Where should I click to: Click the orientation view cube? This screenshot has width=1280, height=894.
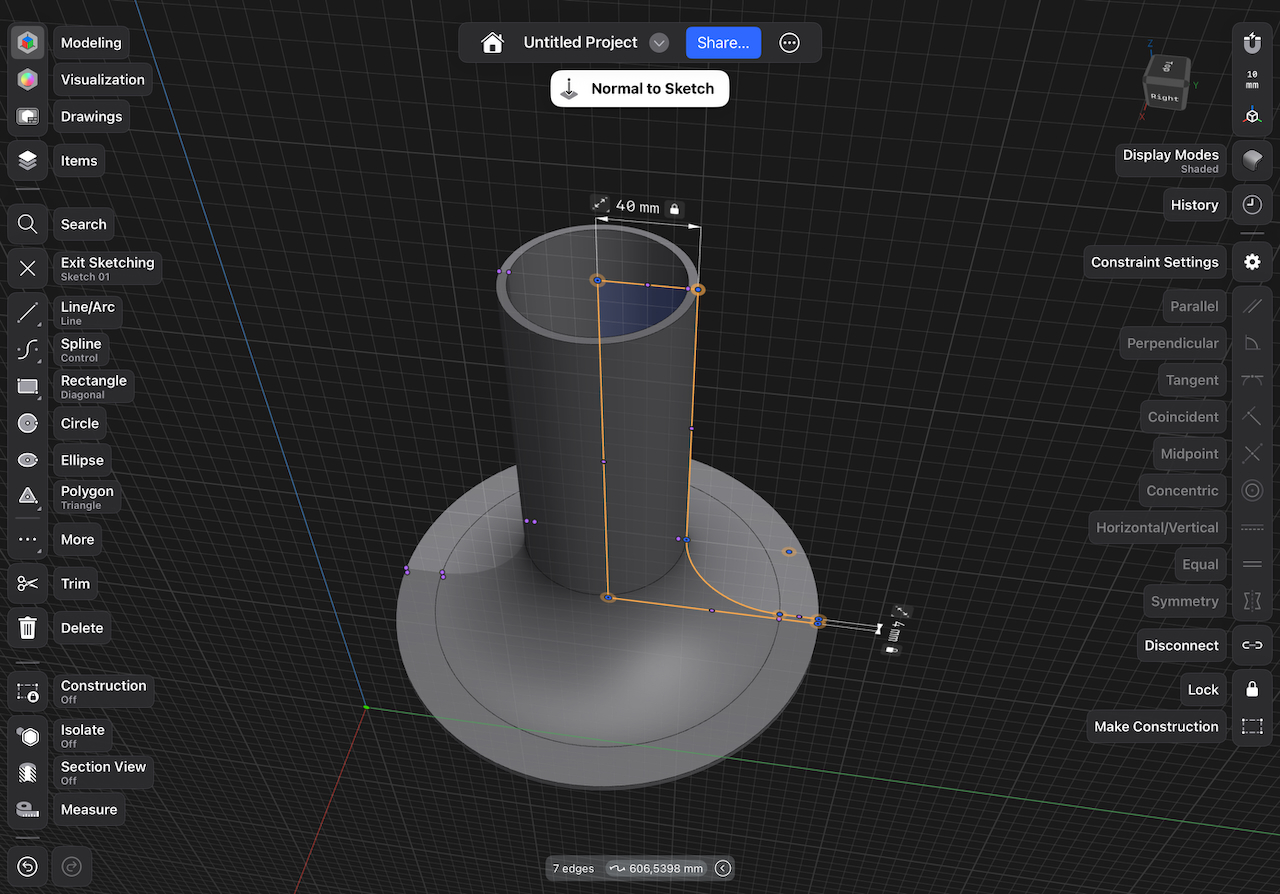1166,84
